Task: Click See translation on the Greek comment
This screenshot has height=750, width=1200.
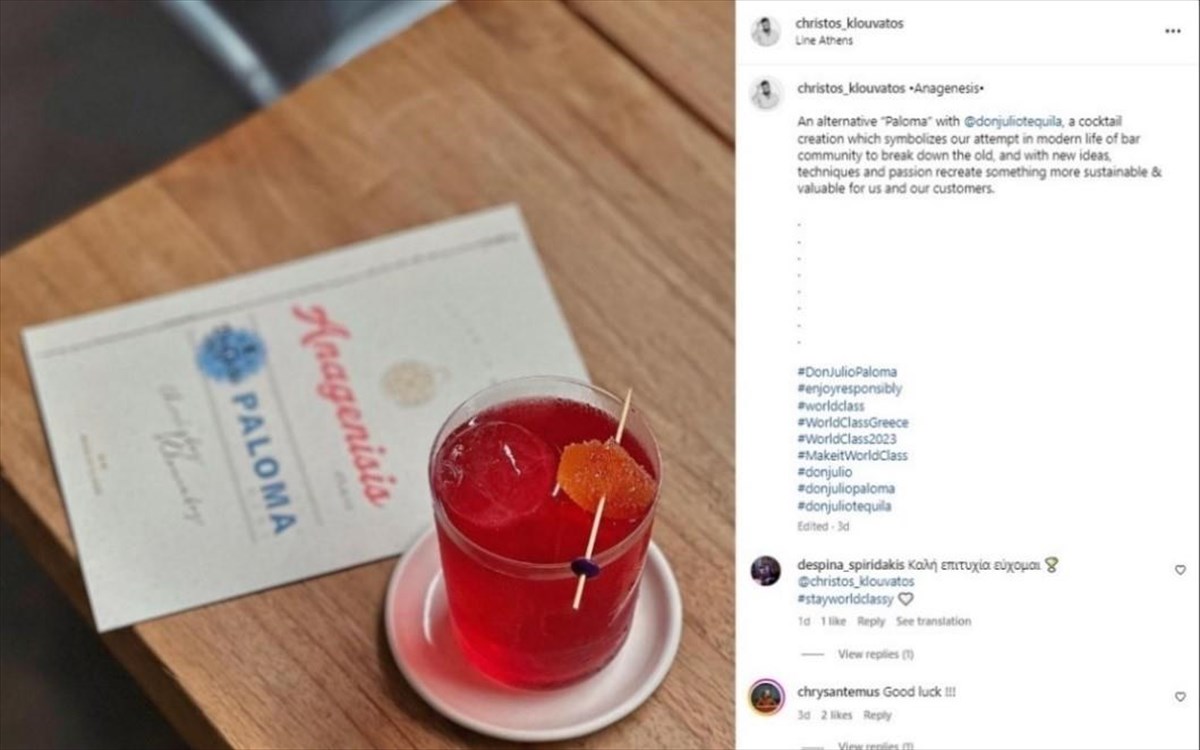Action: [933, 621]
